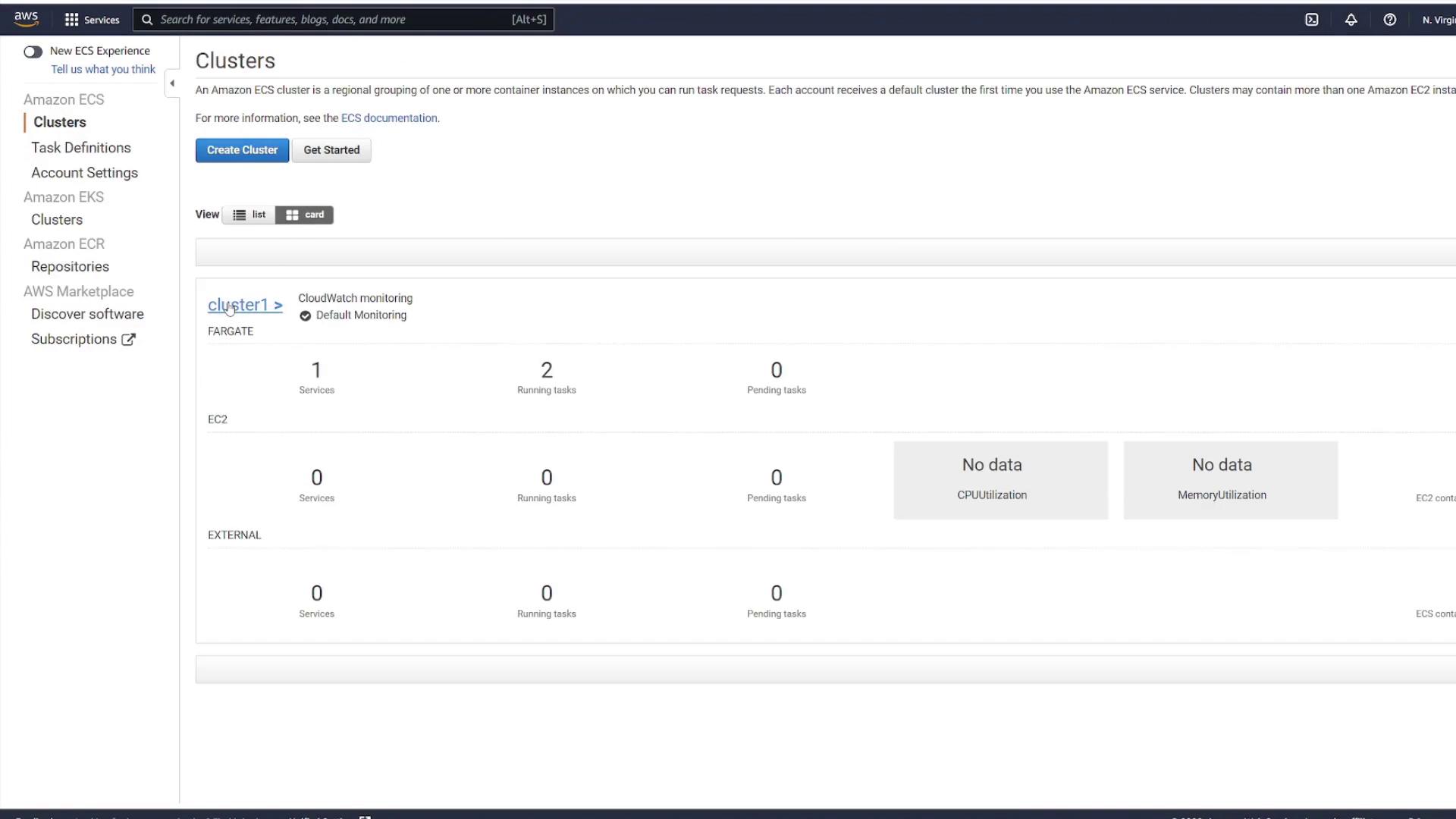Viewport: 1456px width, 819px height.
Task: Click the FARGATE section label
Action: pyautogui.click(x=231, y=331)
